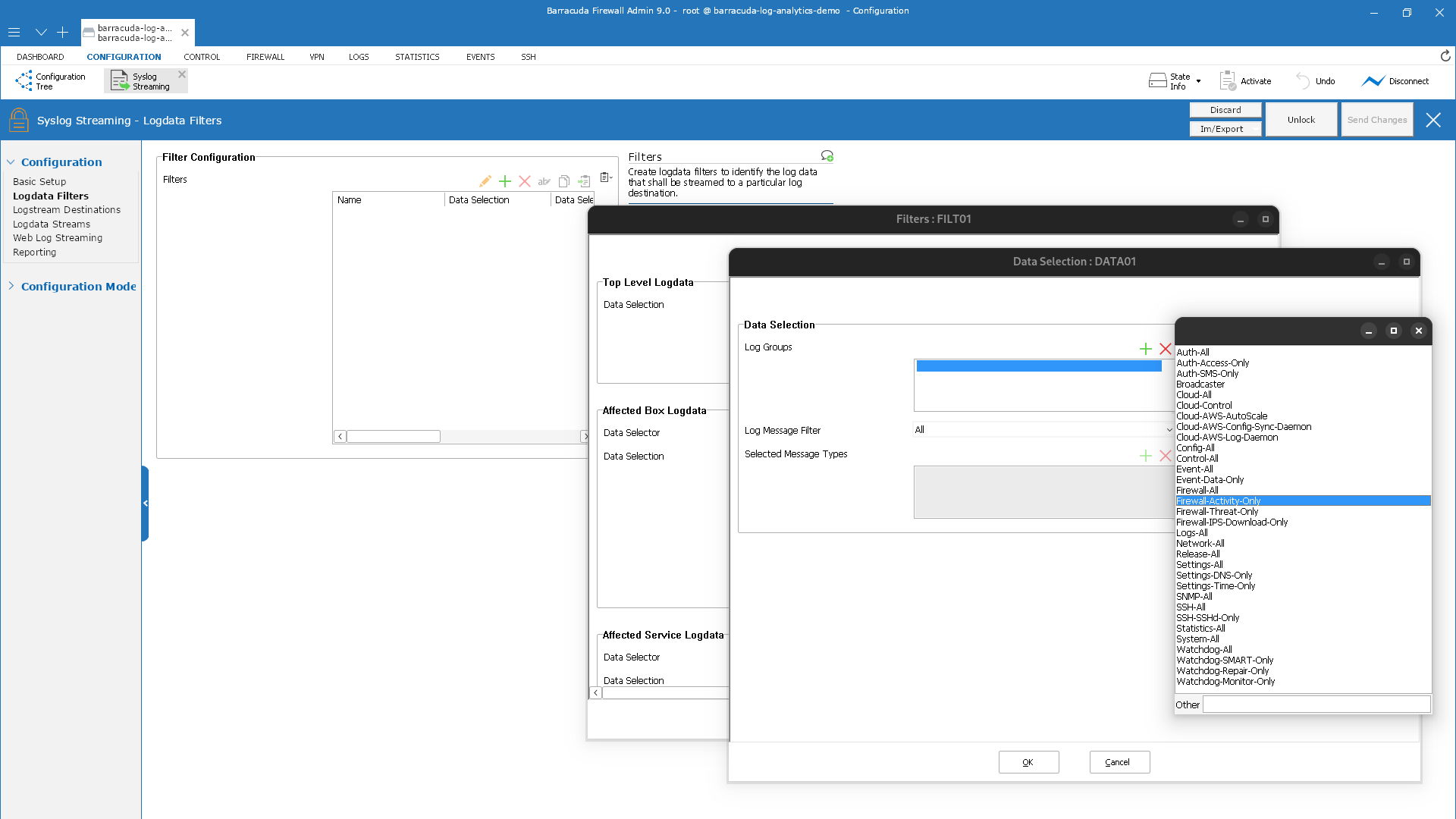The image size is (1456, 819).
Task: Open the LOGS tab
Action: (359, 57)
